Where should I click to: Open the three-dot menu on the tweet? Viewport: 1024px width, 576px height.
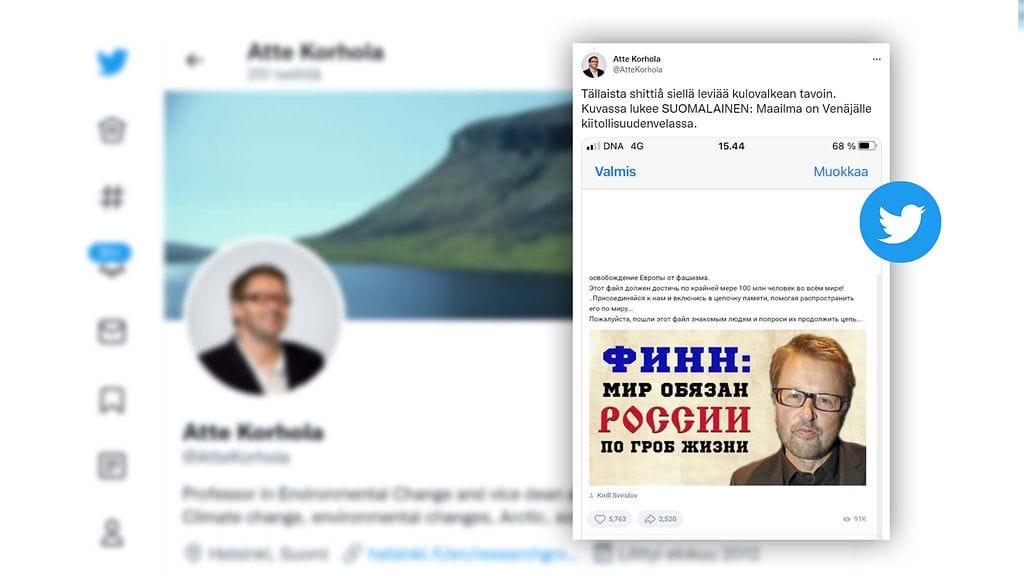[876, 59]
